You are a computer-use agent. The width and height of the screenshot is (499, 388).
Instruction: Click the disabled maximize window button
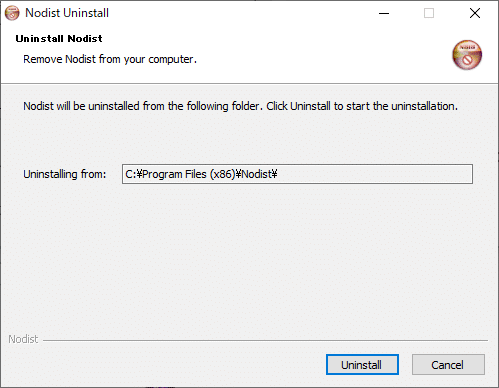429,13
